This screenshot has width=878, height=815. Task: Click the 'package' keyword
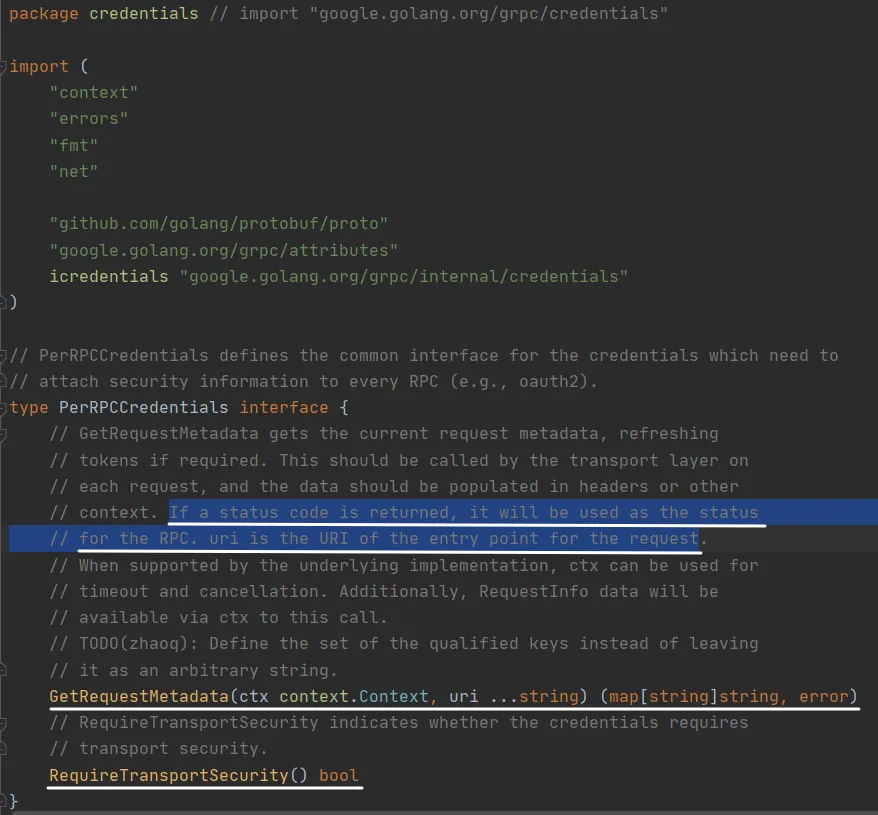tap(44, 13)
